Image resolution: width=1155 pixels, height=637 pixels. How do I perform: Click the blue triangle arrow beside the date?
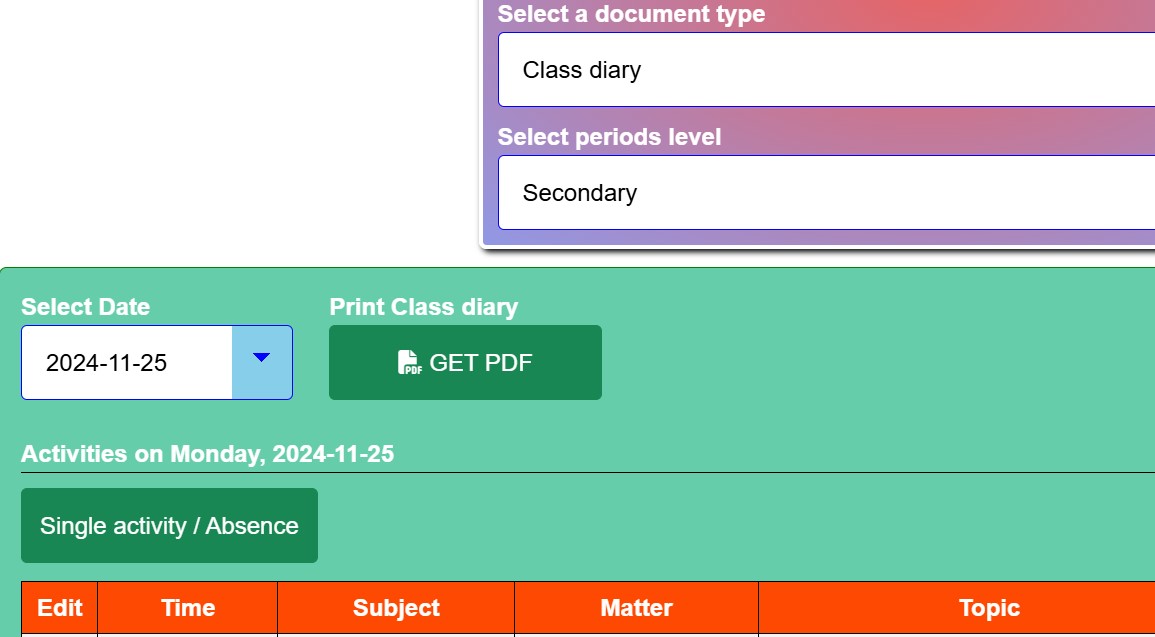pos(261,357)
